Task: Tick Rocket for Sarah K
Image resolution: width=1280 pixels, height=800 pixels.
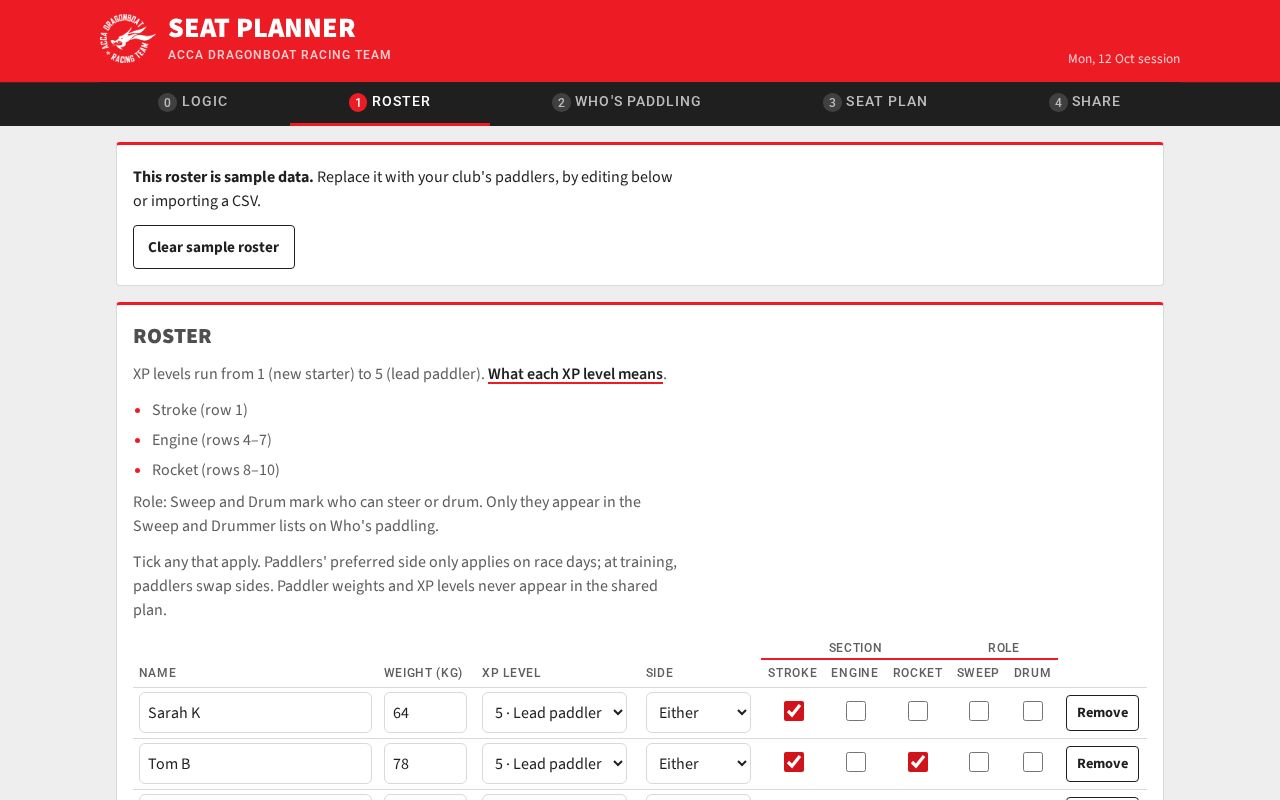Action: point(918,711)
